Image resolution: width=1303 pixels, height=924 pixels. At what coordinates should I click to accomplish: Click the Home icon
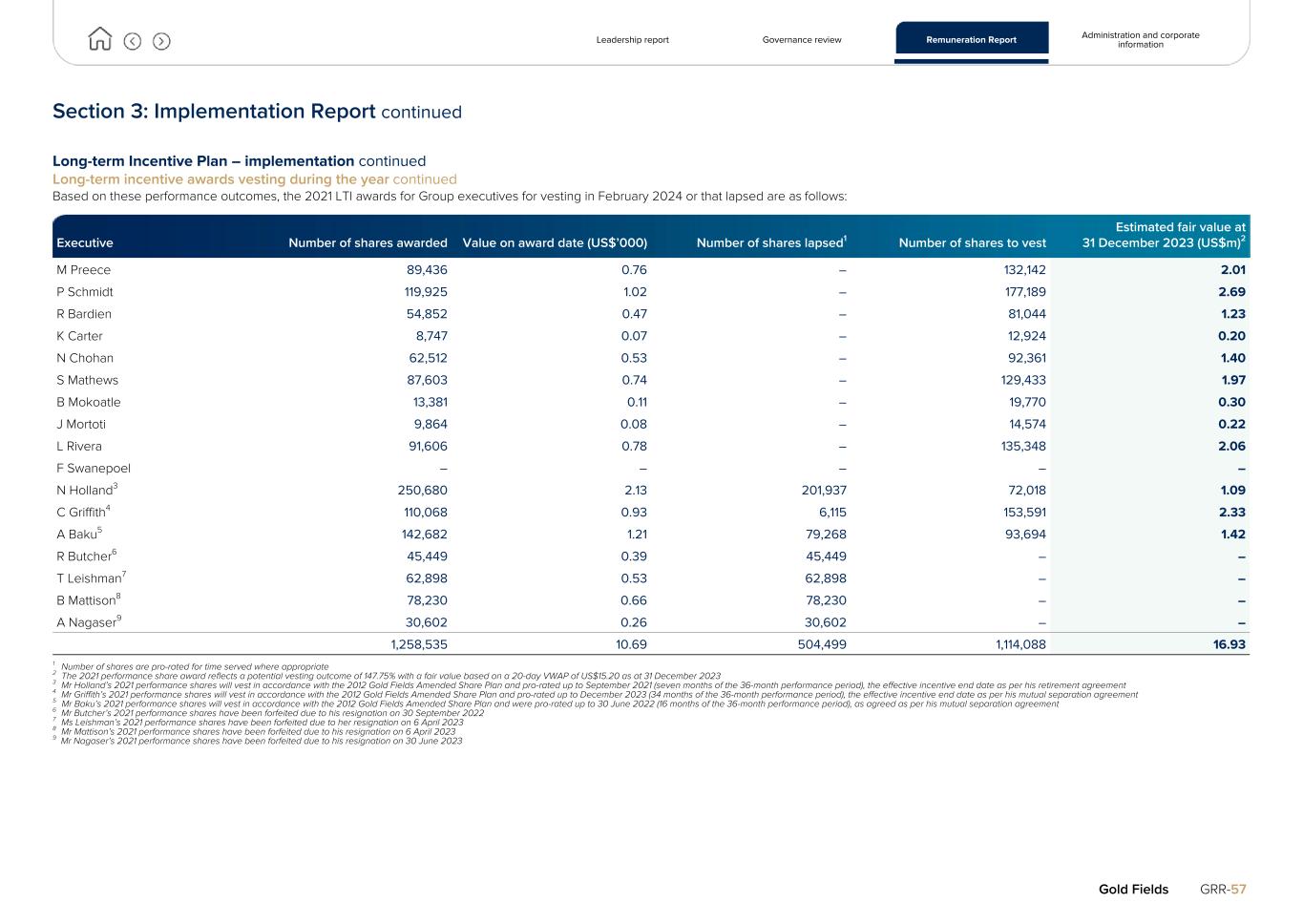[99, 39]
